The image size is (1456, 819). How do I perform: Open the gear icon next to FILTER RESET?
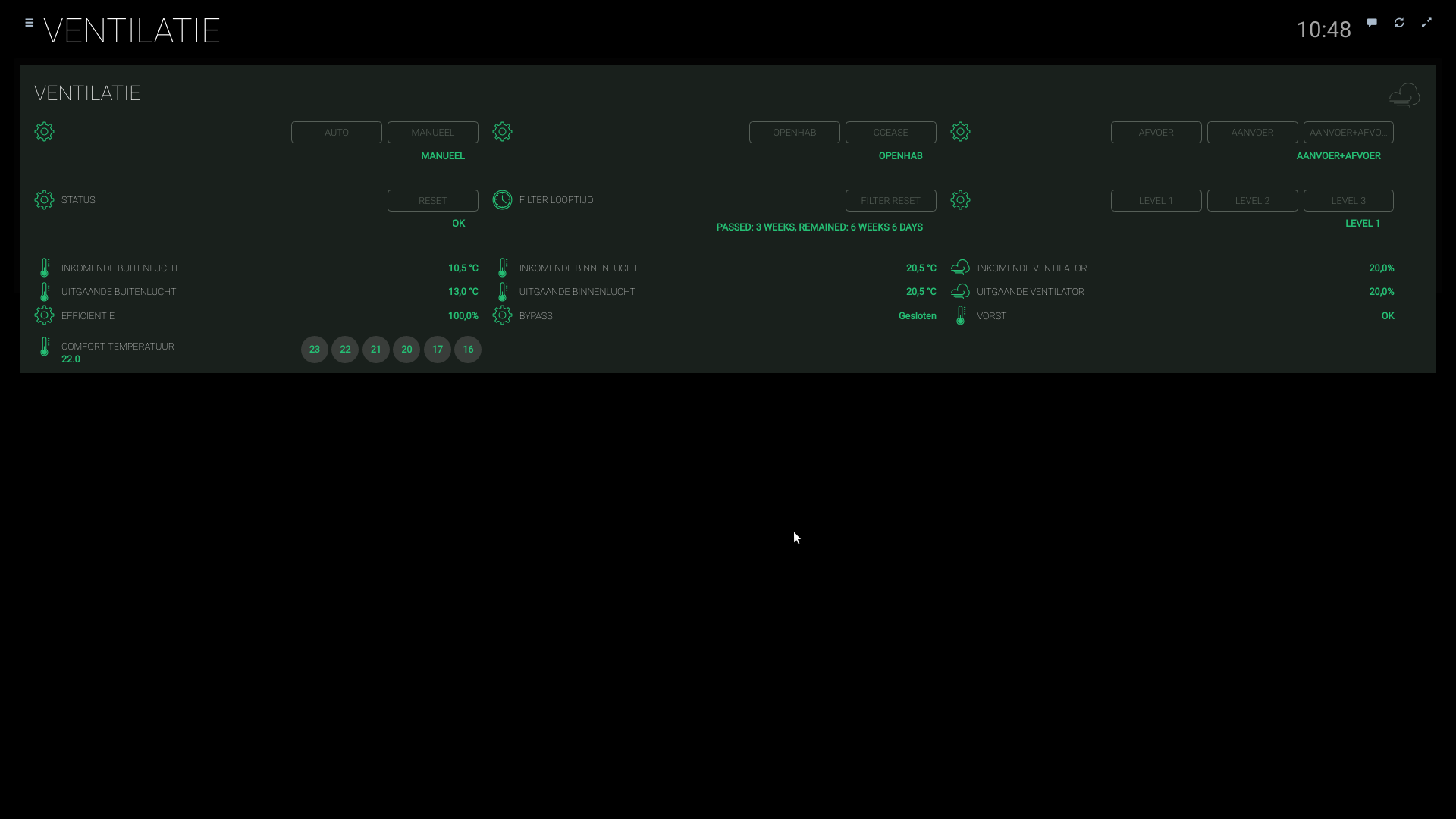point(960,200)
